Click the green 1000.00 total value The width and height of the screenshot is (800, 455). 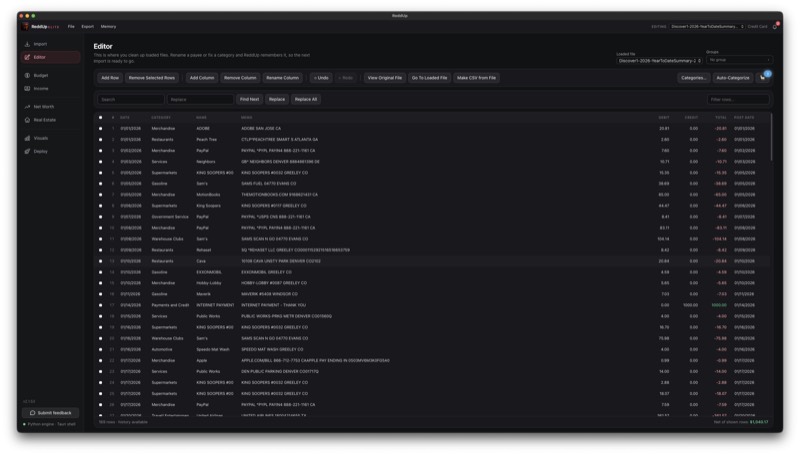click(719, 306)
